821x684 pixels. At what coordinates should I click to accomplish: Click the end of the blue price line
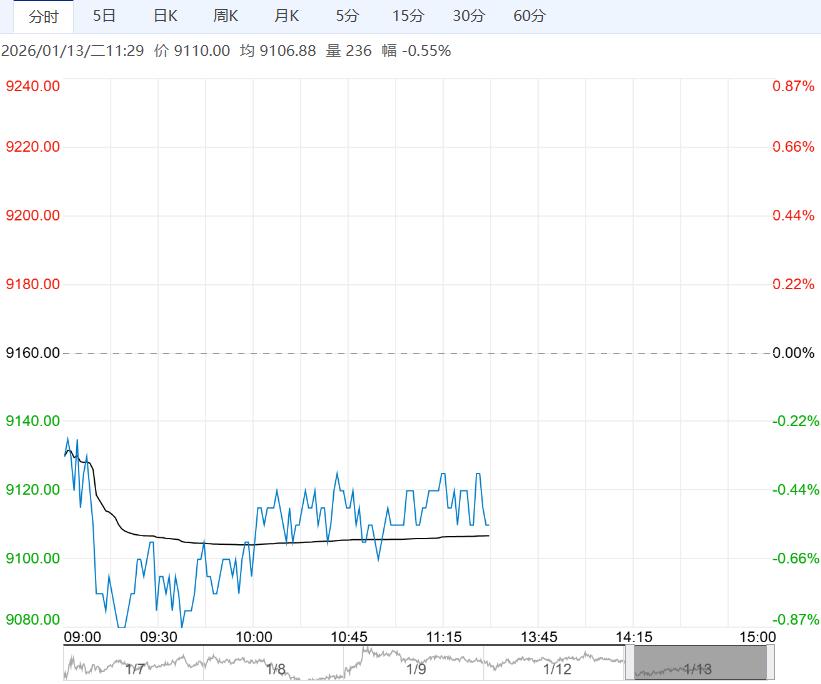tap(488, 524)
